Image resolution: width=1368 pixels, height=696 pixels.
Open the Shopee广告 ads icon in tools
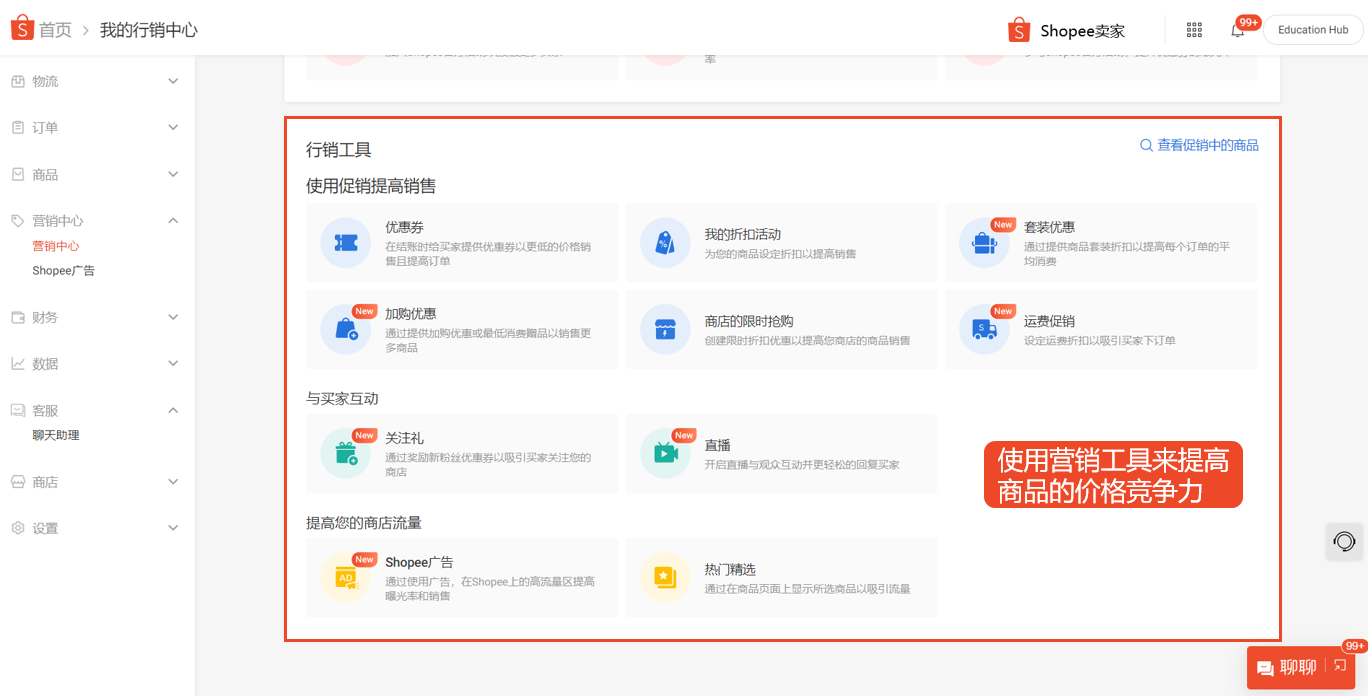click(x=346, y=577)
